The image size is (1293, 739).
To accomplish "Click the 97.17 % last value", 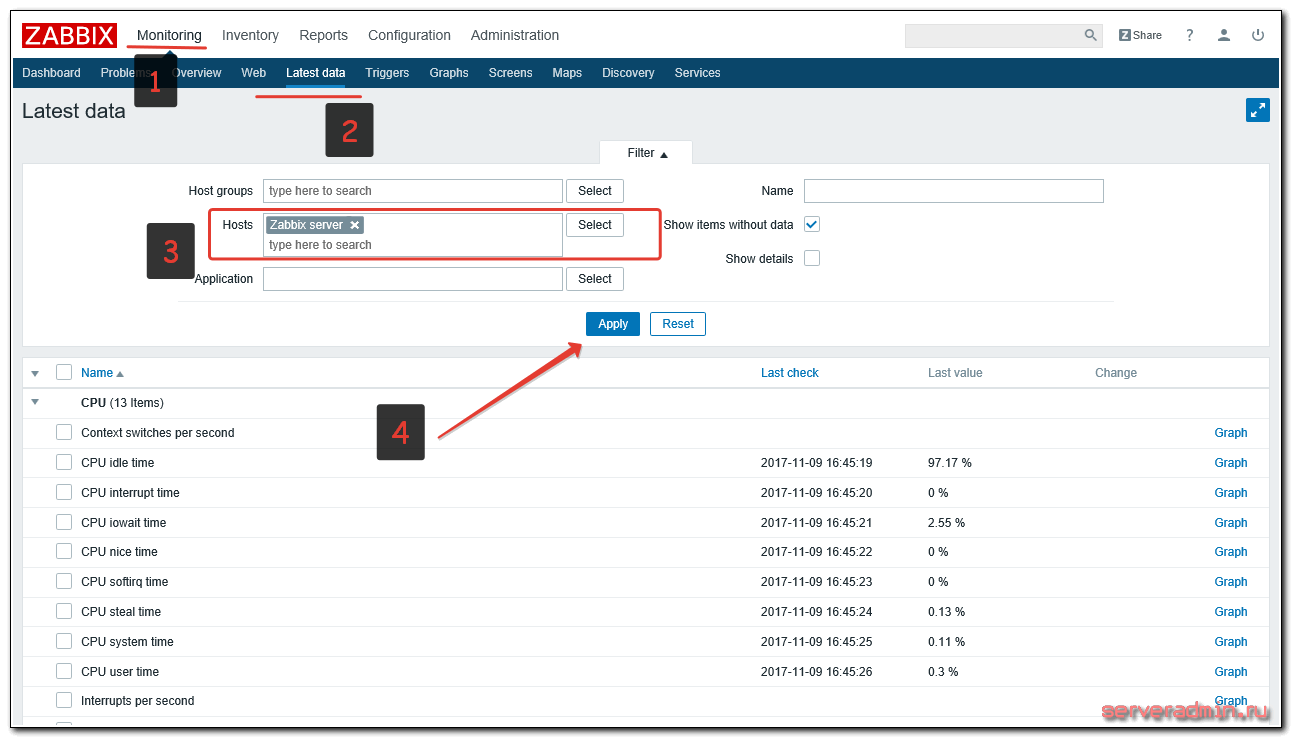I will 950,463.
